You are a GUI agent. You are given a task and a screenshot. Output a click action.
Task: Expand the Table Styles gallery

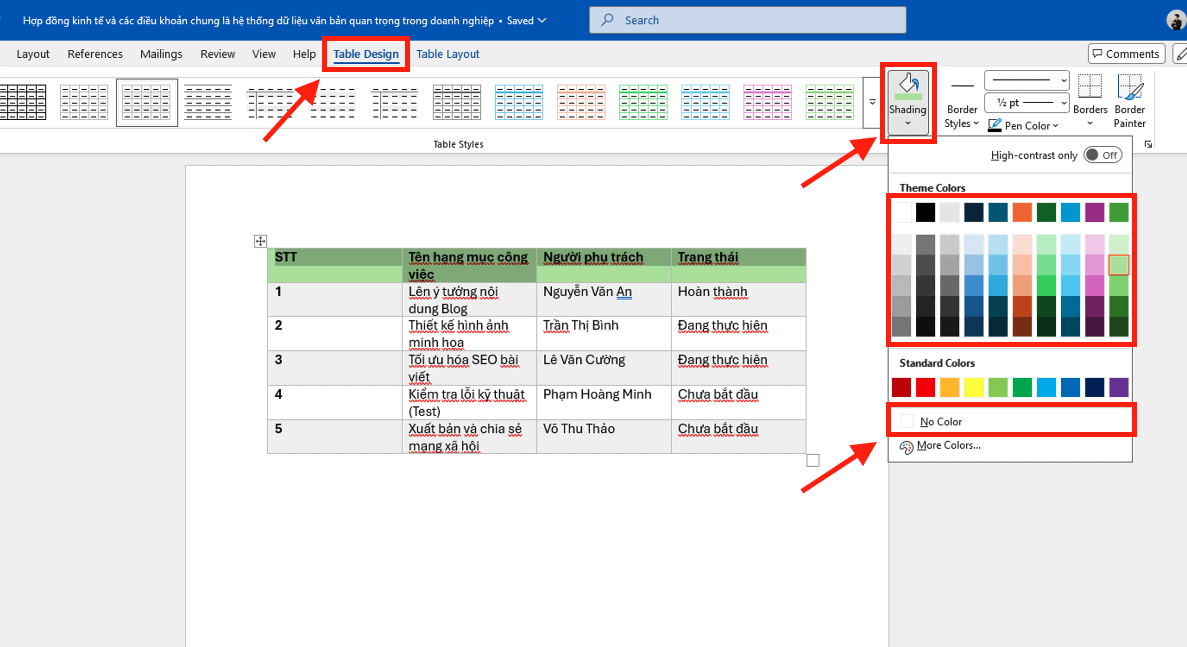coord(872,103)
